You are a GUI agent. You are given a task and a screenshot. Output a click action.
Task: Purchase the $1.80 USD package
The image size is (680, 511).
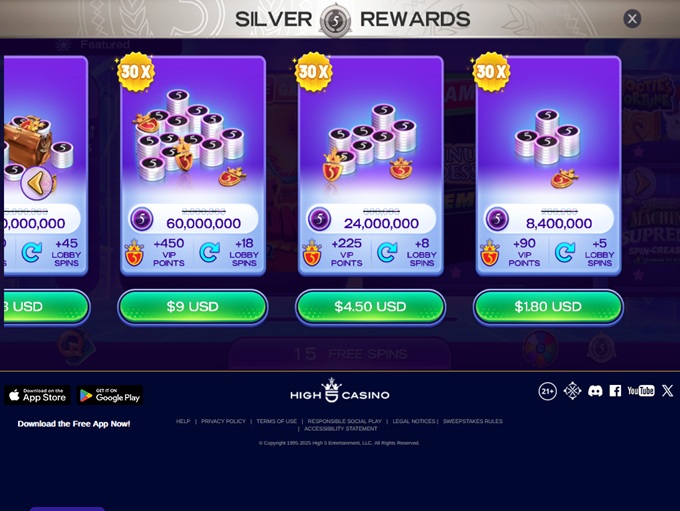pos(548,307)
